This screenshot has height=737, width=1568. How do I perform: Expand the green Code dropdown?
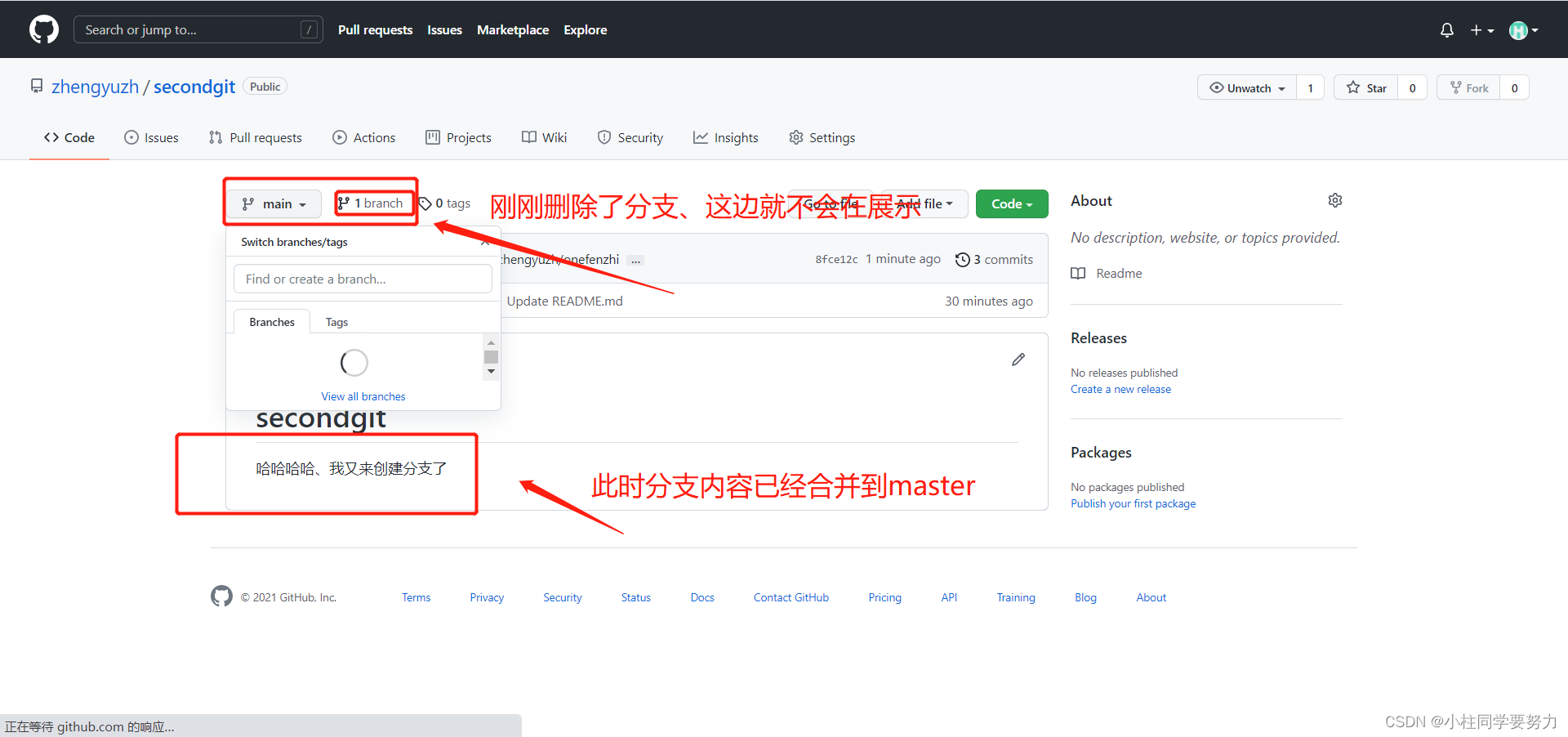[x=1012, y=203]
